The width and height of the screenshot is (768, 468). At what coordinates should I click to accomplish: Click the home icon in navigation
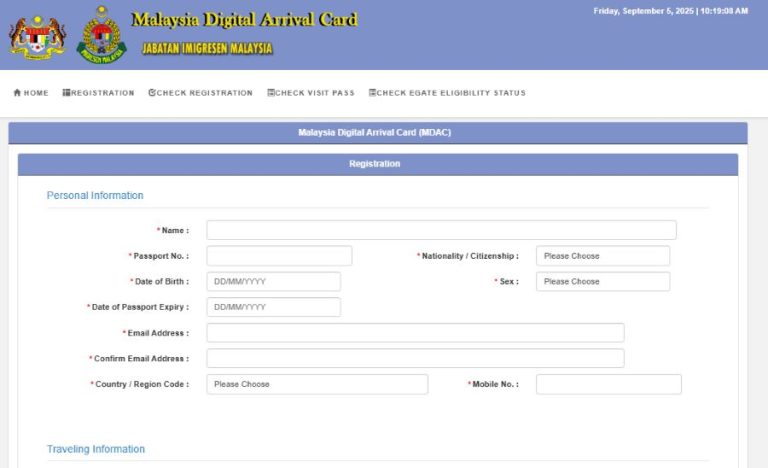(17, 93)
